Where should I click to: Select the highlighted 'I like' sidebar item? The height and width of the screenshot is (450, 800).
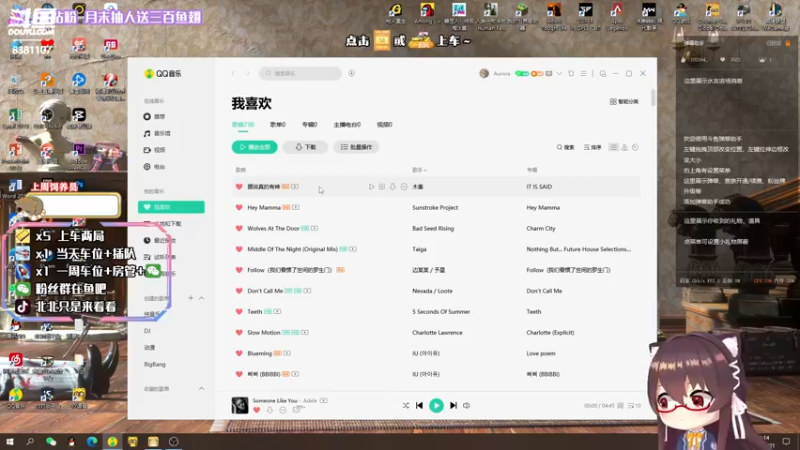pos(171,207)
